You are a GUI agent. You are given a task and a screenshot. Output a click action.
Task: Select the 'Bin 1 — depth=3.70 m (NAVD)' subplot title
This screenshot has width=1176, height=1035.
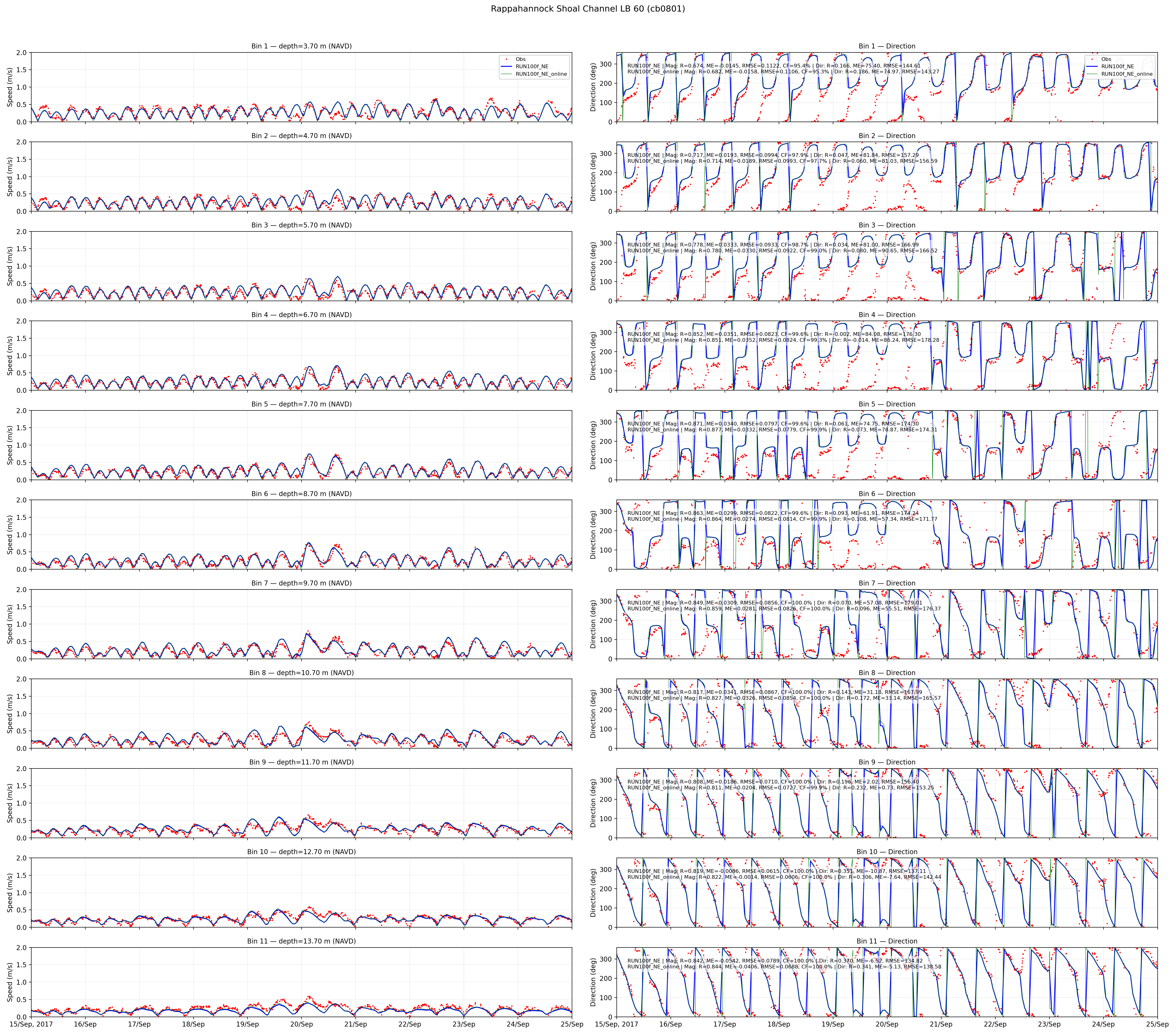click(302, 46)
